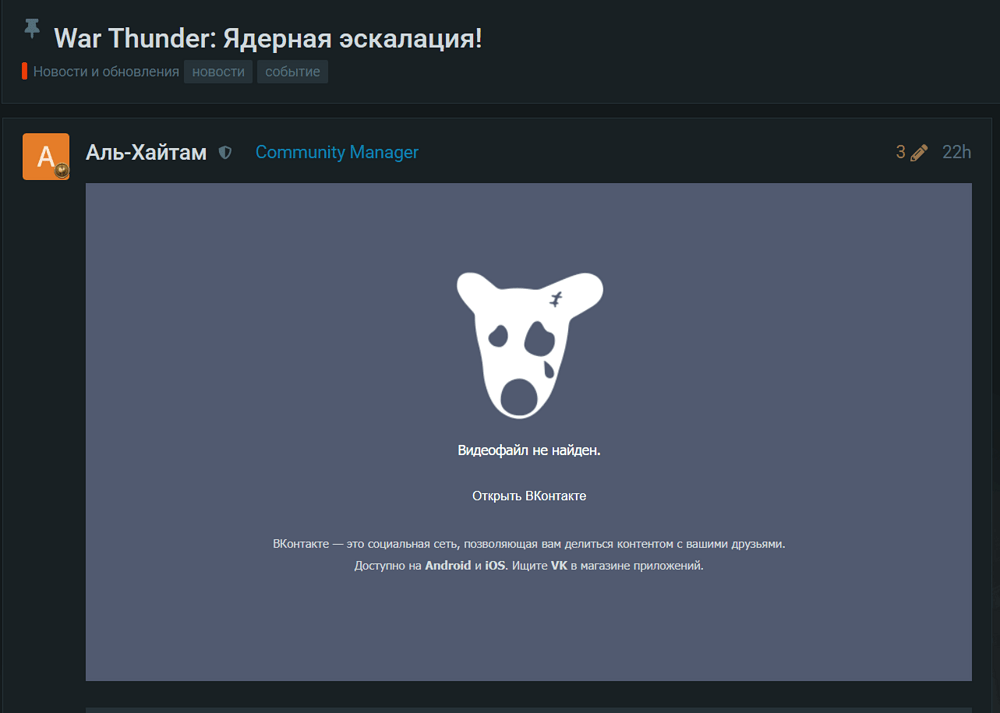Screen dimensions: 1000x713
Task: Select the новости tag
Action: [x=218, y=72]
